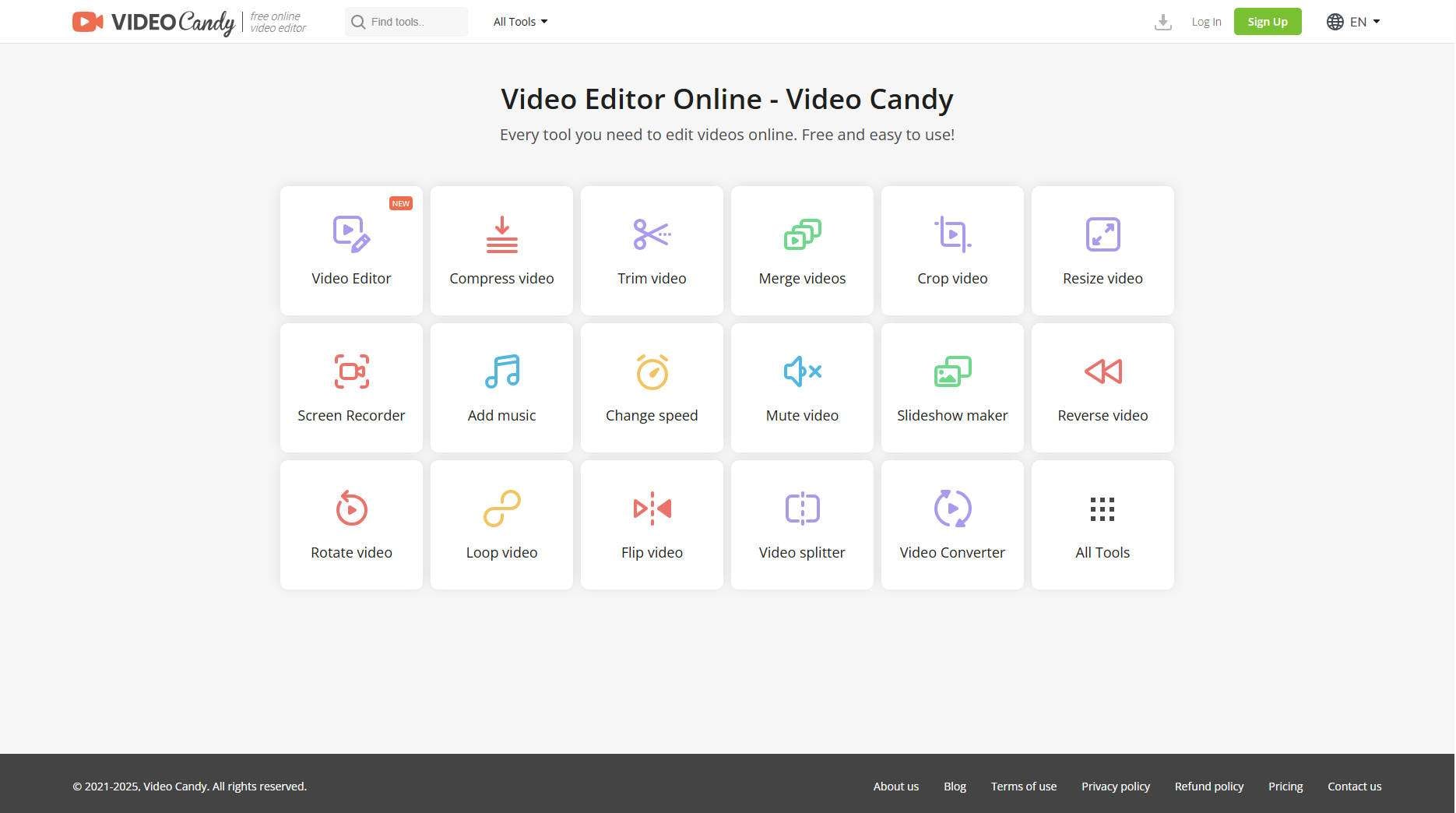Click the 'Add music' card label
1456x813 pixels.
(x=501, y=416)
